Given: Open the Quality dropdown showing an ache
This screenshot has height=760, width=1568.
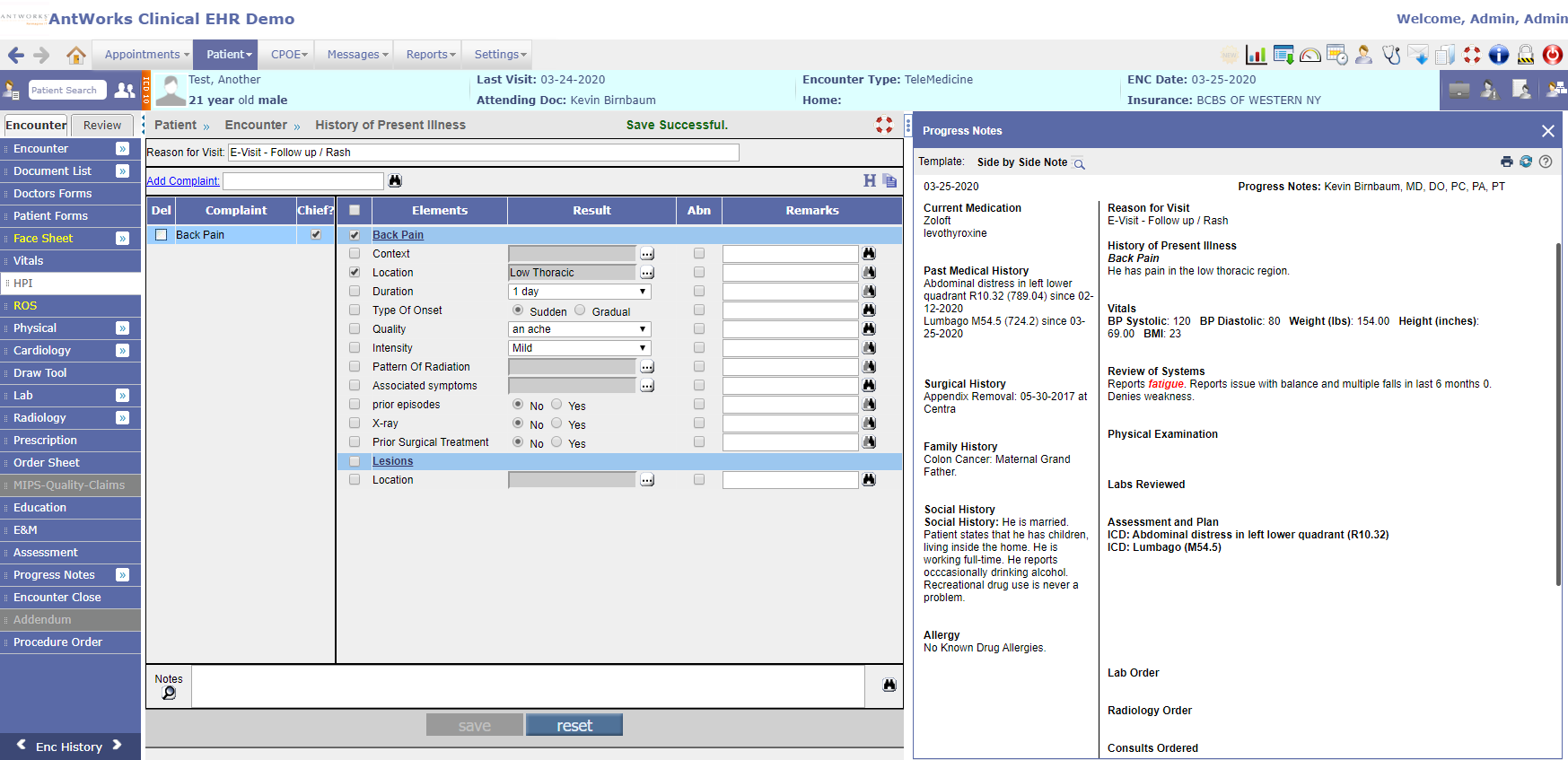Looking at the screenshot, I should pyautogui.click(x=580, y=329).
